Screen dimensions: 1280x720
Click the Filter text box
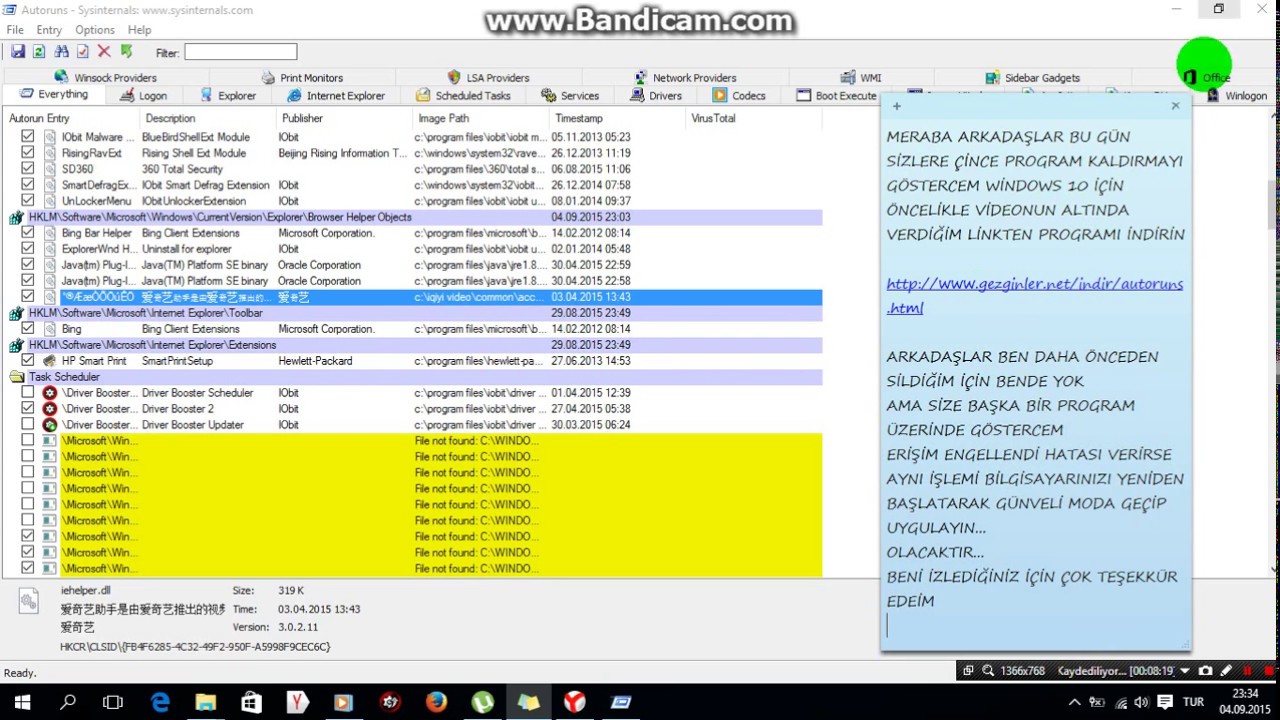coord(240,52)
